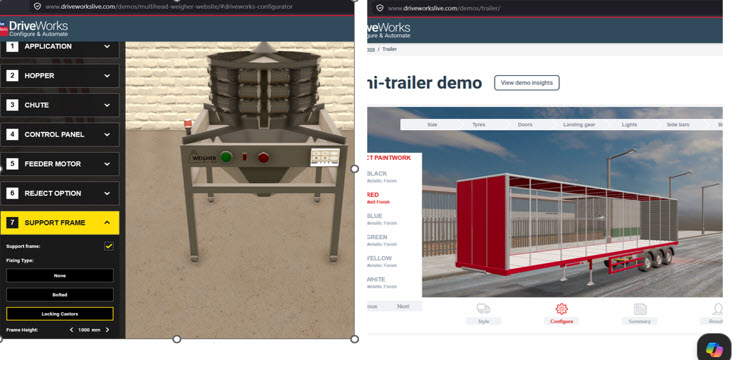
Task: Select the Bolted fixing type
Action: coord(60,295)
